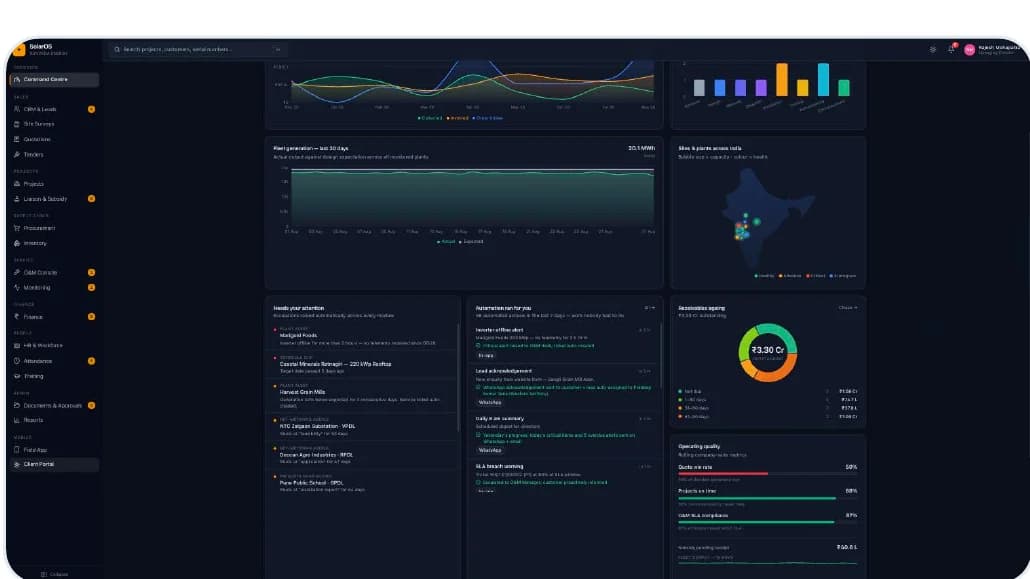Click Quote win rate progress bar

pyautogui.click(x=767, y=473)
